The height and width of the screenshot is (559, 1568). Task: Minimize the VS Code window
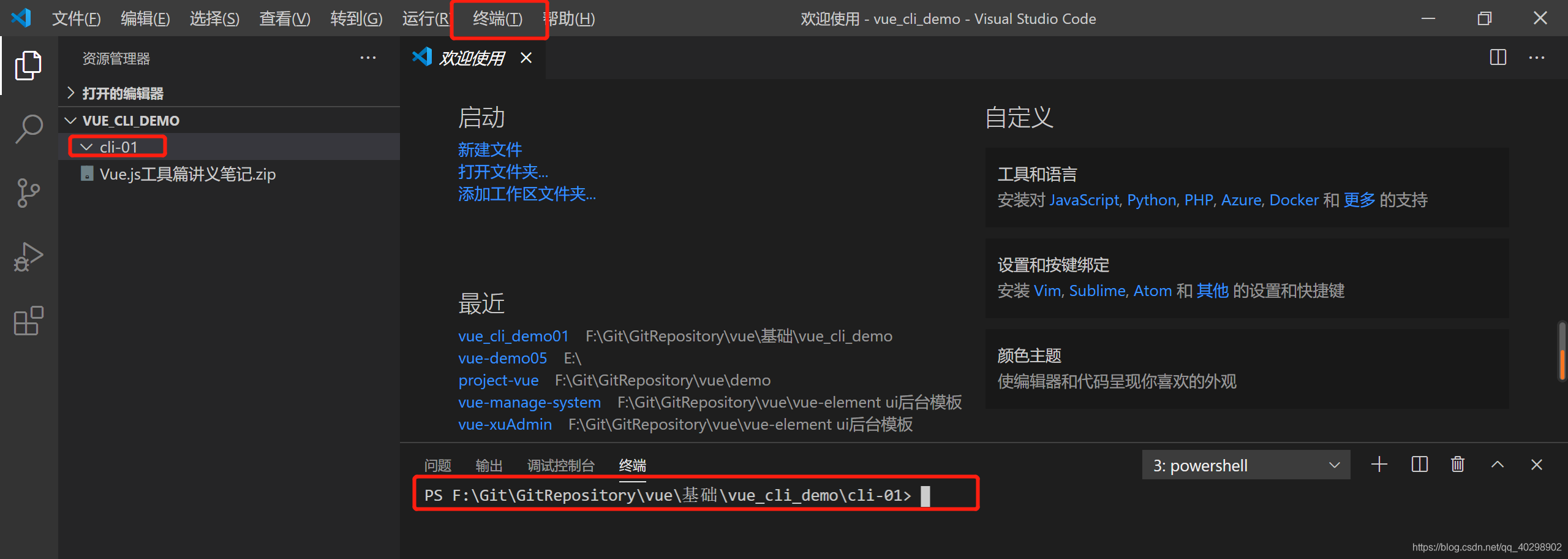click(1428, 18)
